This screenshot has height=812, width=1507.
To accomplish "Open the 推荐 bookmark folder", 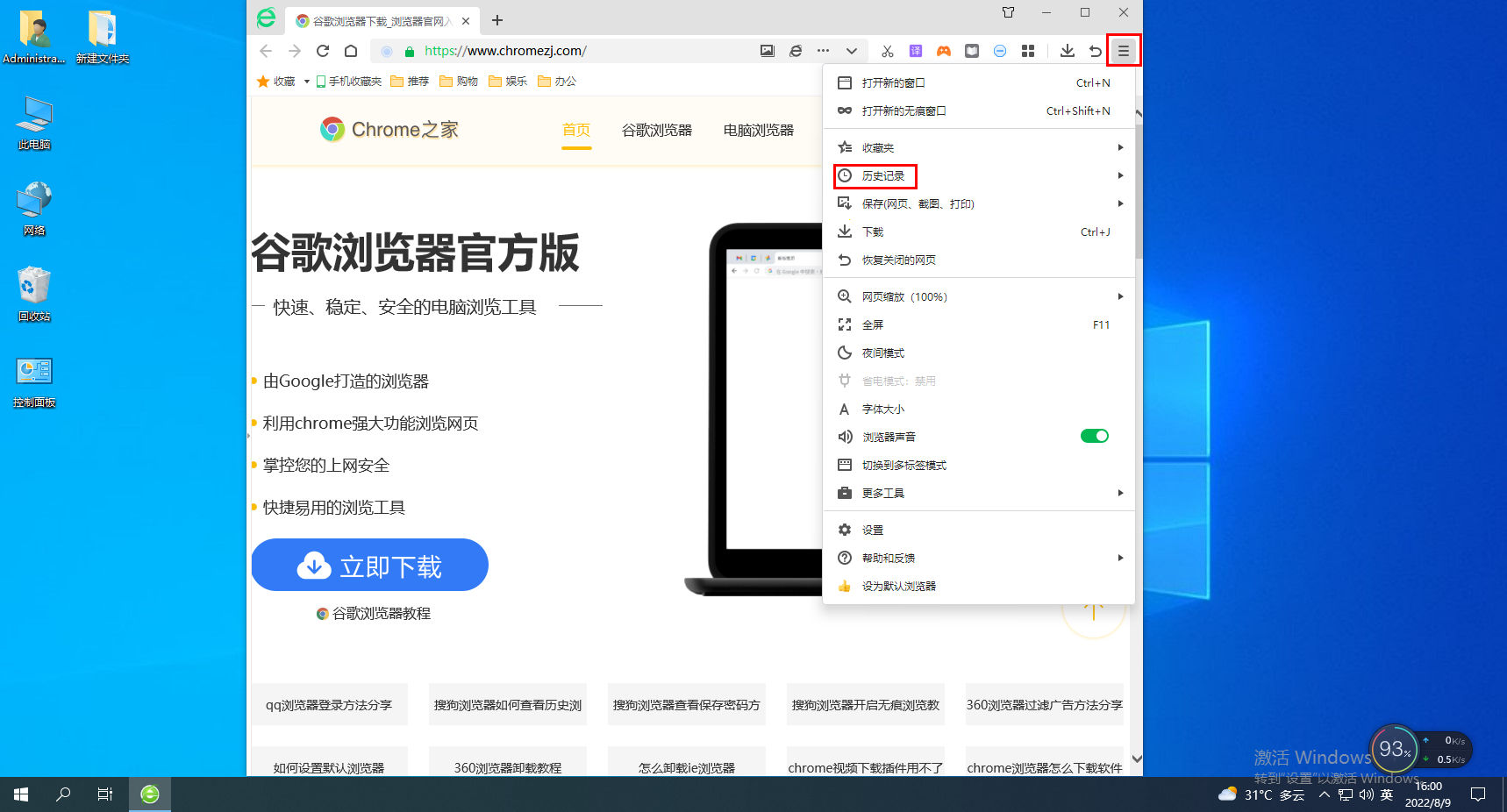I will 410,82.
